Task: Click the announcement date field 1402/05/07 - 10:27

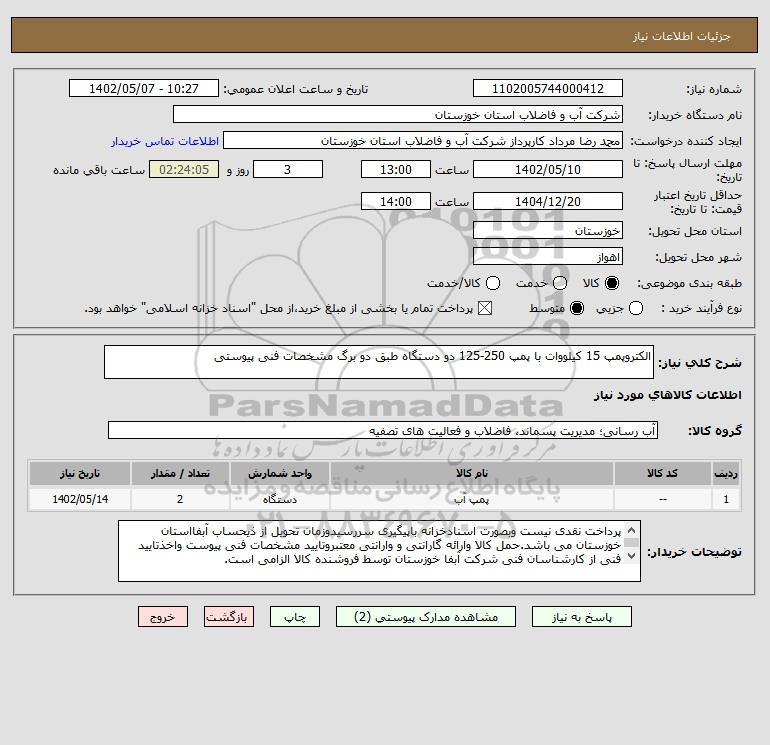Action: point(144,88)
